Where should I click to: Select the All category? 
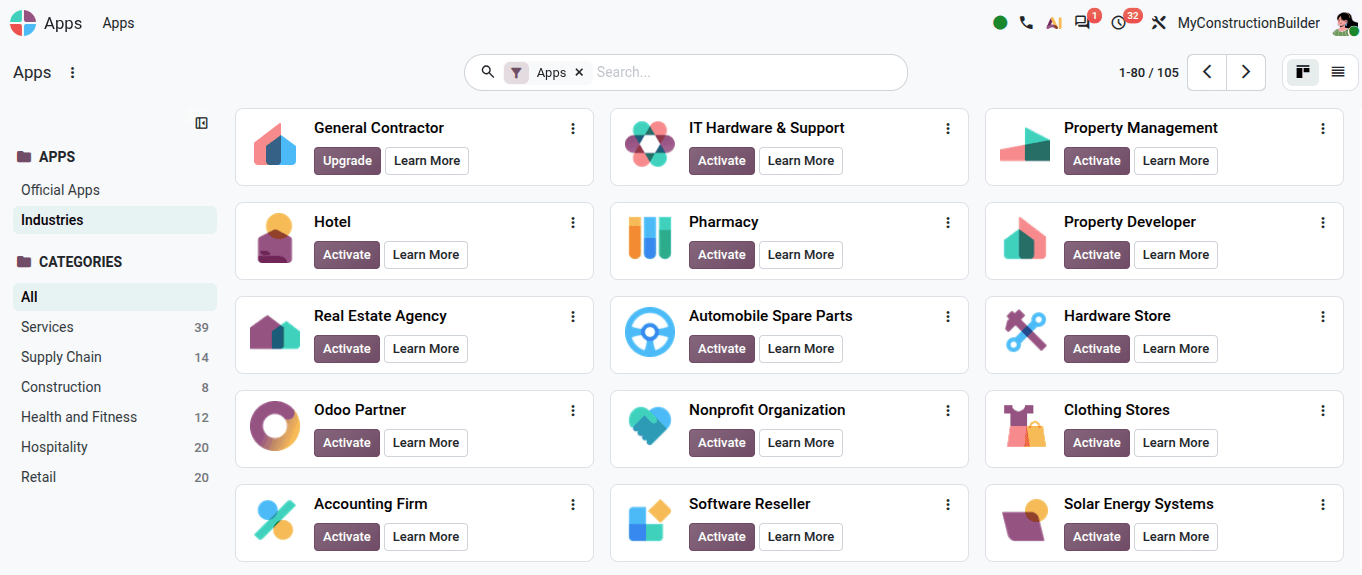pyautogui.click(x=115, y=297)
